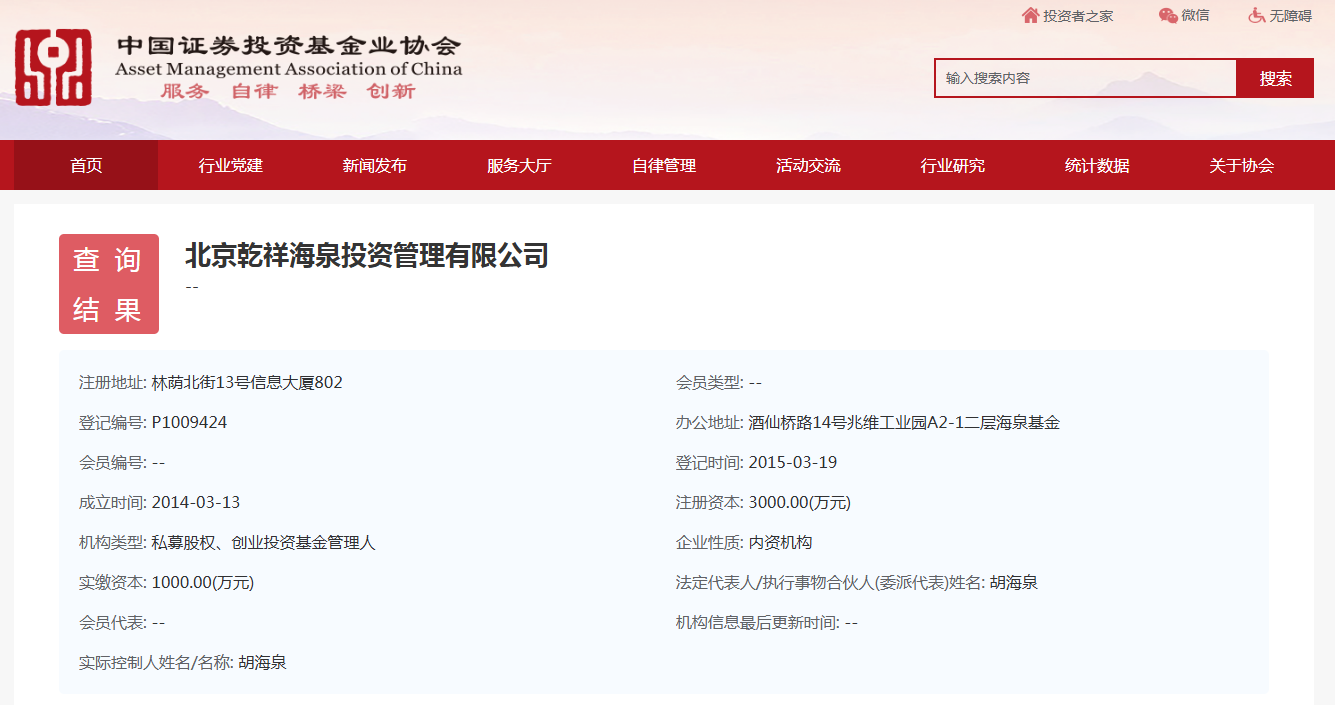Click the WeChat icon in header
Screen dimensions: 1335x705
pyautogui.click(x=1167, y=15)
